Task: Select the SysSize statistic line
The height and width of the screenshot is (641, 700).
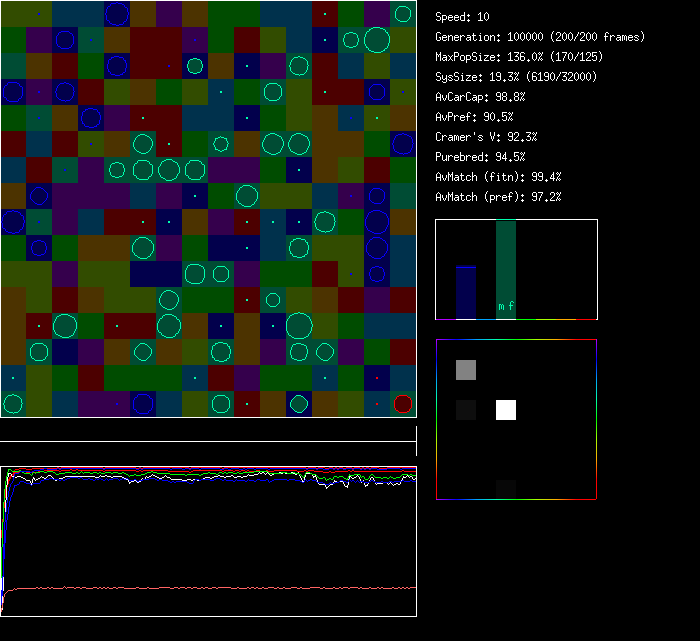Action: pyautogui.click(x=516, y=77)
